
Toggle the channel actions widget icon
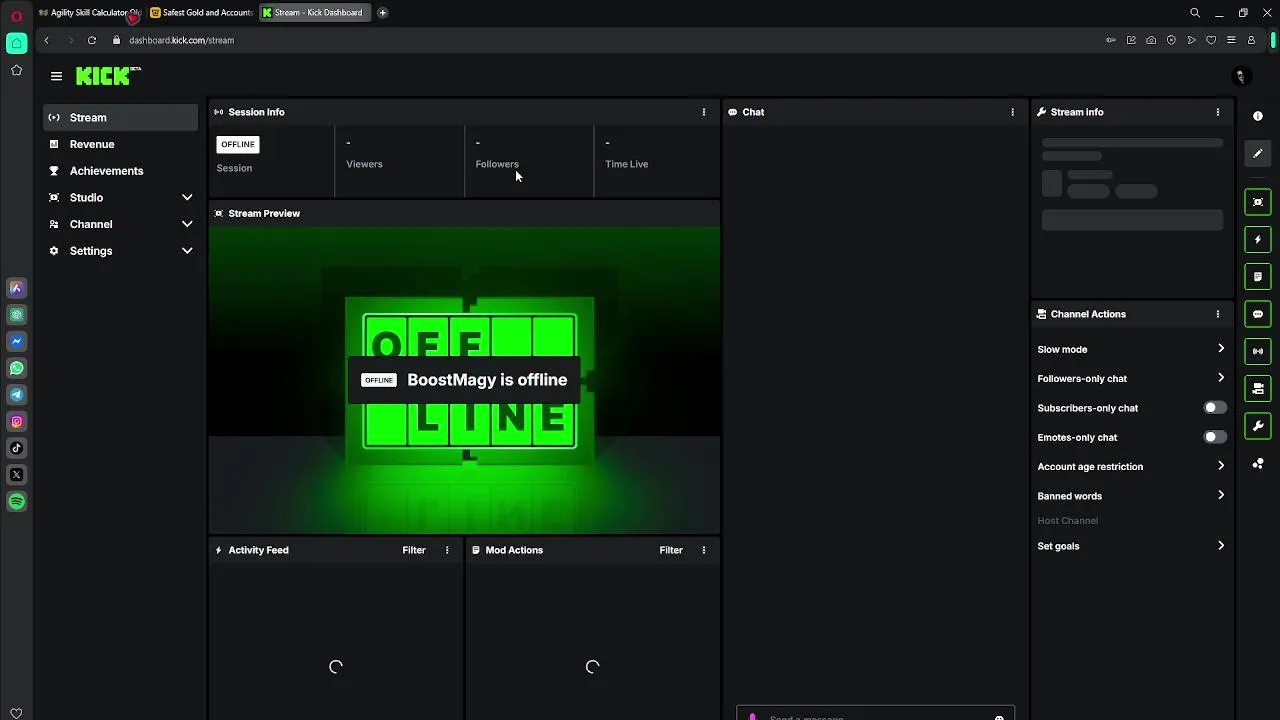pos(1258,388)
